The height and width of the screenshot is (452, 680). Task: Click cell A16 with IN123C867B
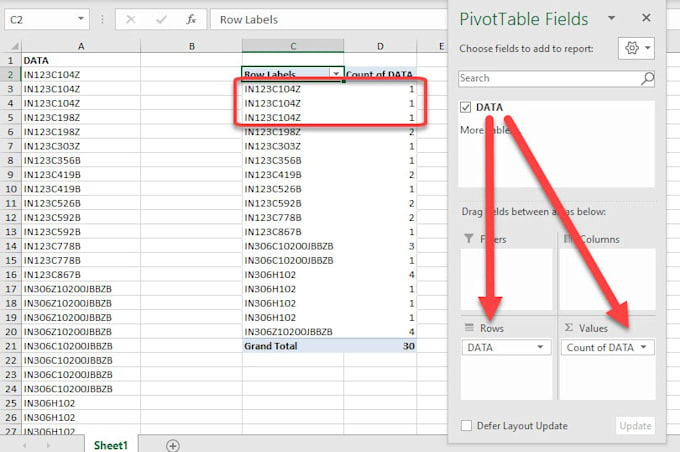coord(81,275)
